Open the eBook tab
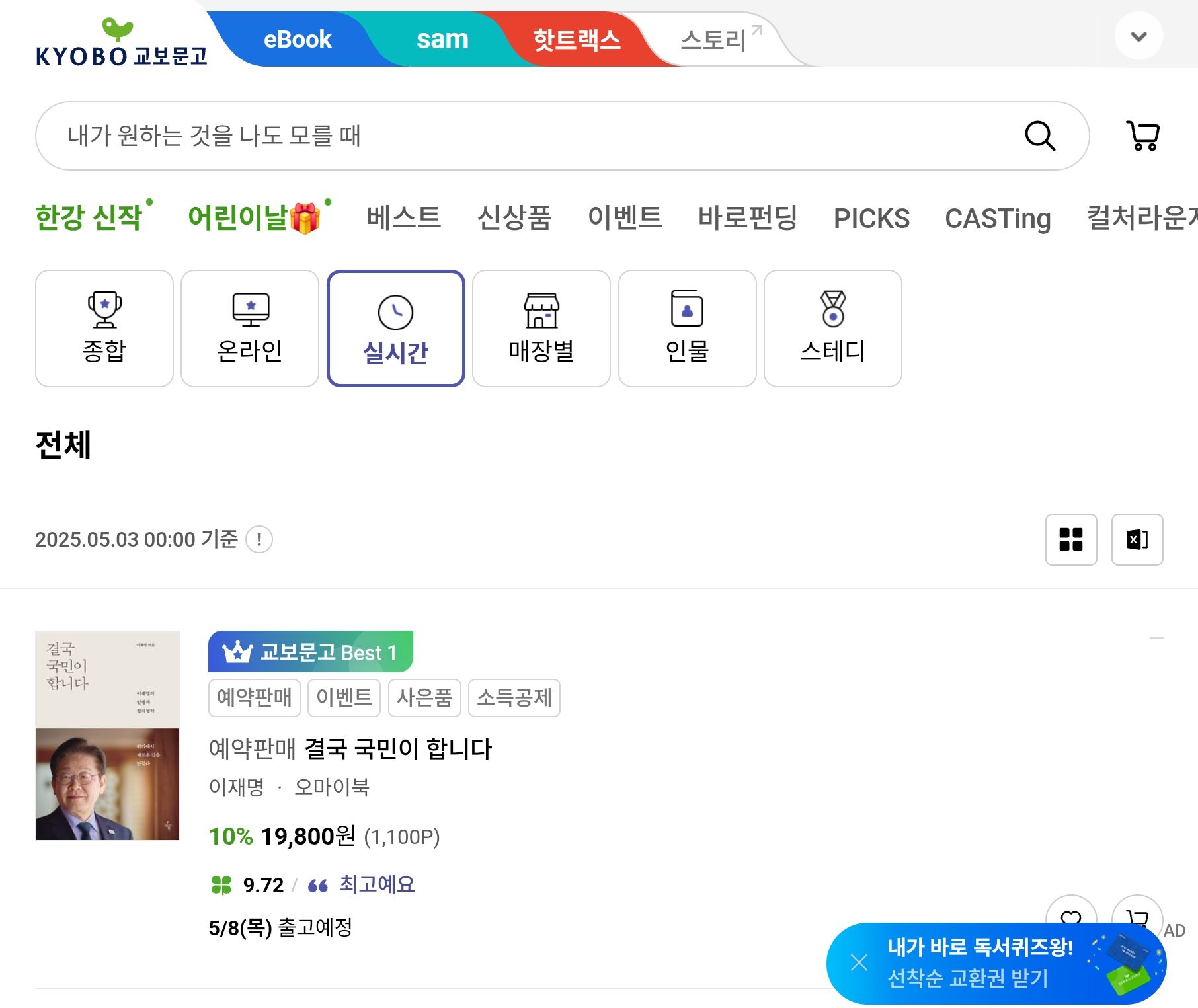This screenshot has width=1198, height=1008. (297, 40)
